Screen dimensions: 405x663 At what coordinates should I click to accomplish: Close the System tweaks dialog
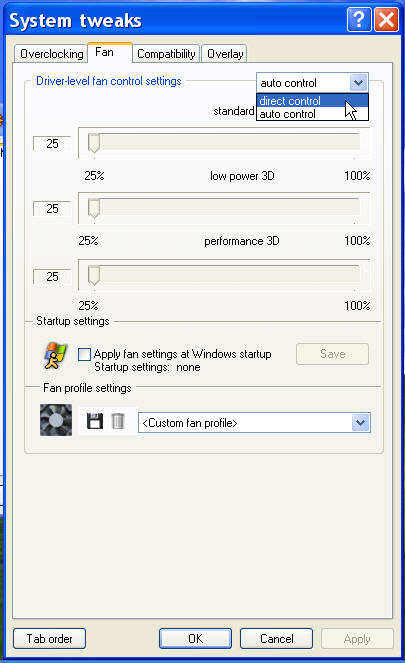[x=386, y=19]
